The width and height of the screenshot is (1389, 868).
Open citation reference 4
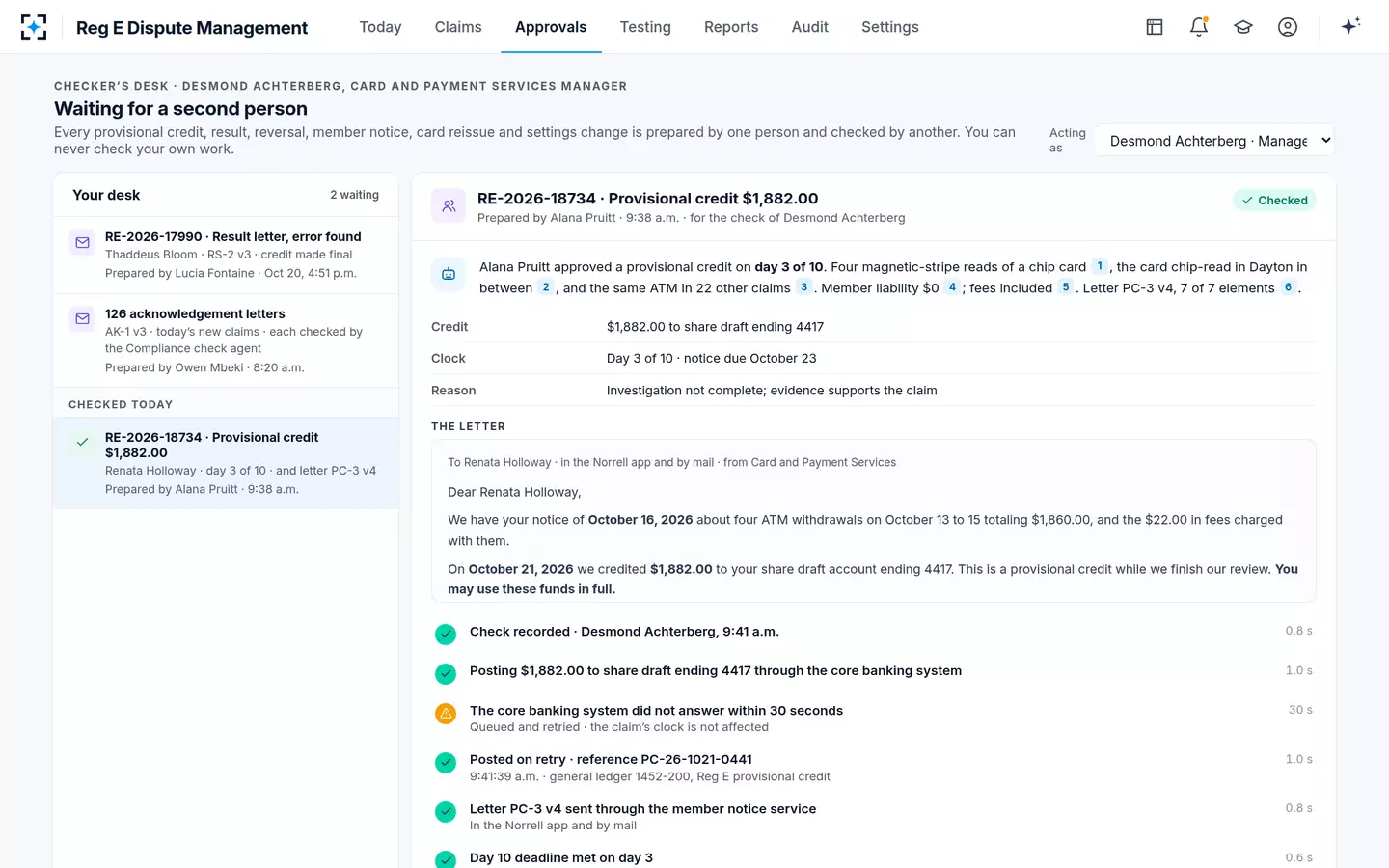pyautogui.click(x=952, y=287)
